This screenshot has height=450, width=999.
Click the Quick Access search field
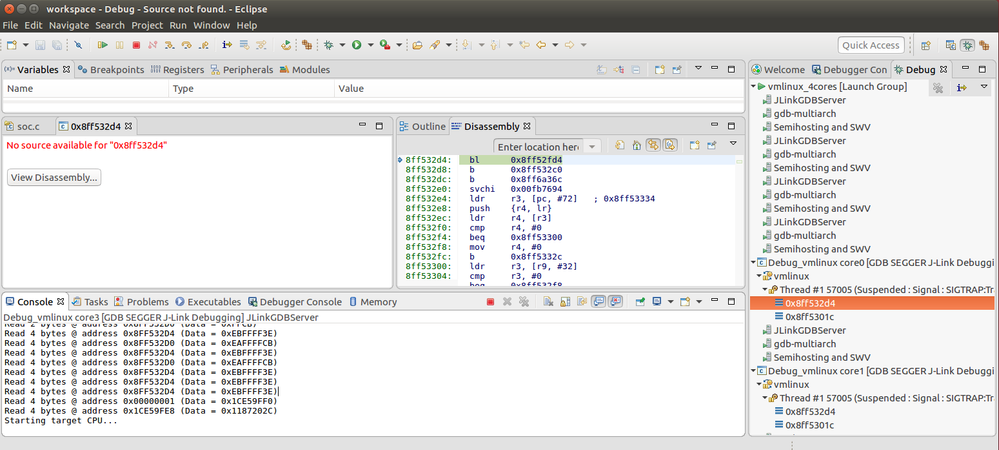[x=871, y=45]
